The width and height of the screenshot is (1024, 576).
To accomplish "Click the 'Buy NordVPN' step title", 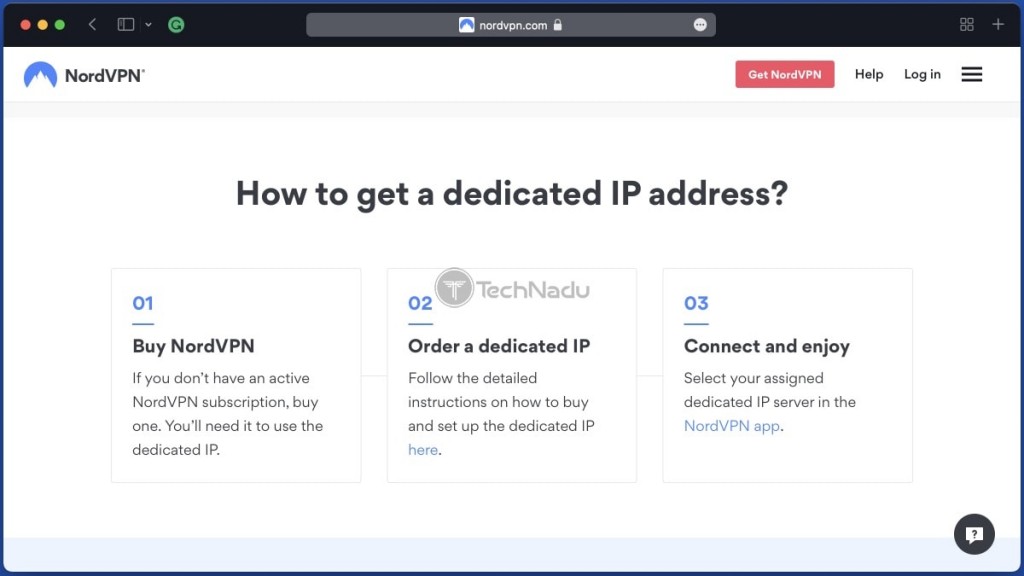I will click(193, 346).
